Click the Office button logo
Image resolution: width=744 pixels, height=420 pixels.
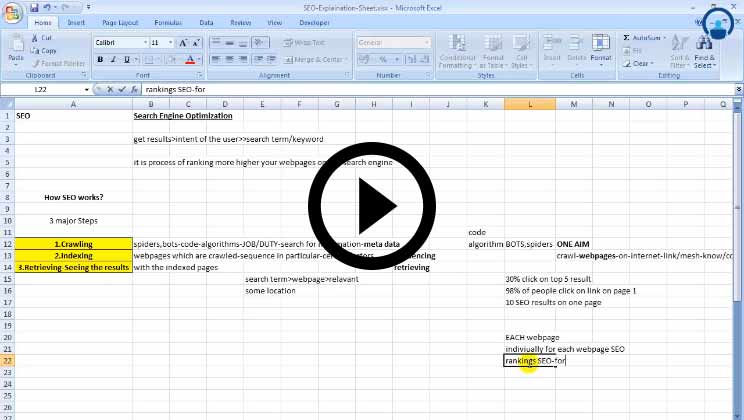(13, 12)
